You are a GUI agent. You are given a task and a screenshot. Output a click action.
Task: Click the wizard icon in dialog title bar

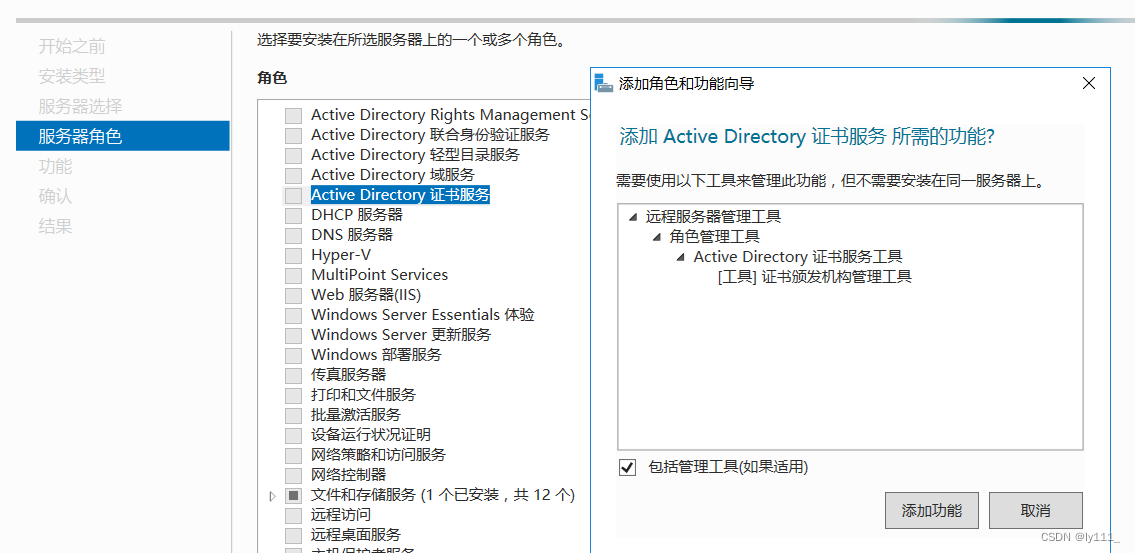click(x=604, y=83)
